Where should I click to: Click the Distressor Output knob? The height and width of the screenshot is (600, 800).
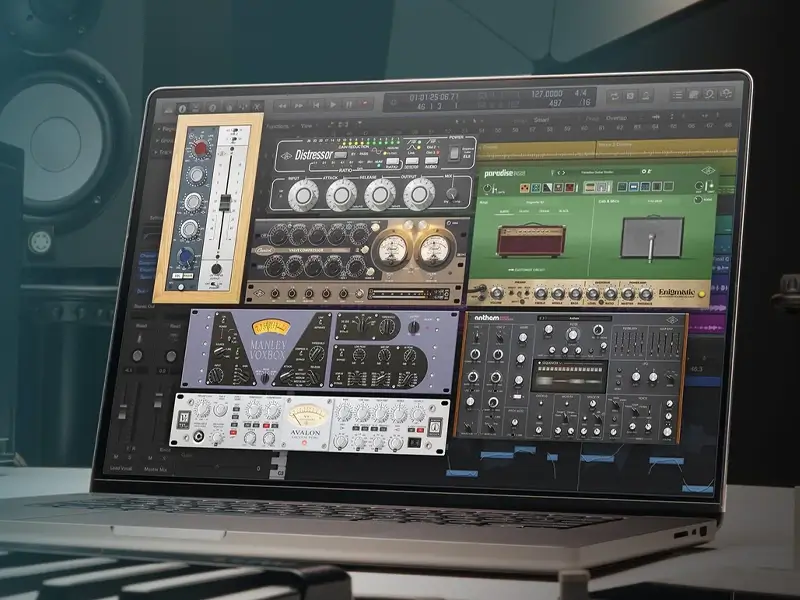419,194
